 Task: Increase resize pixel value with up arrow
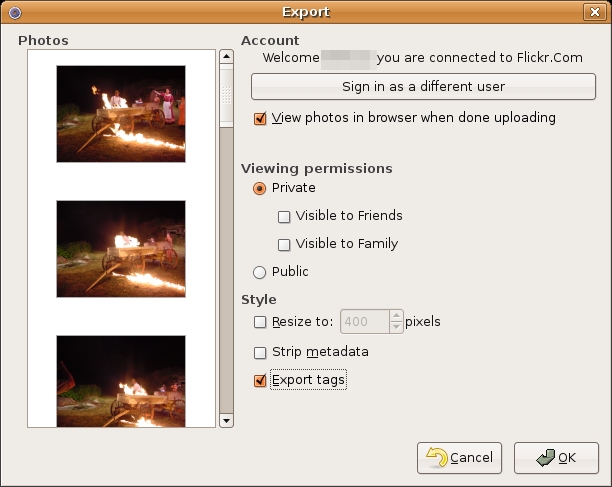(397, 316)
